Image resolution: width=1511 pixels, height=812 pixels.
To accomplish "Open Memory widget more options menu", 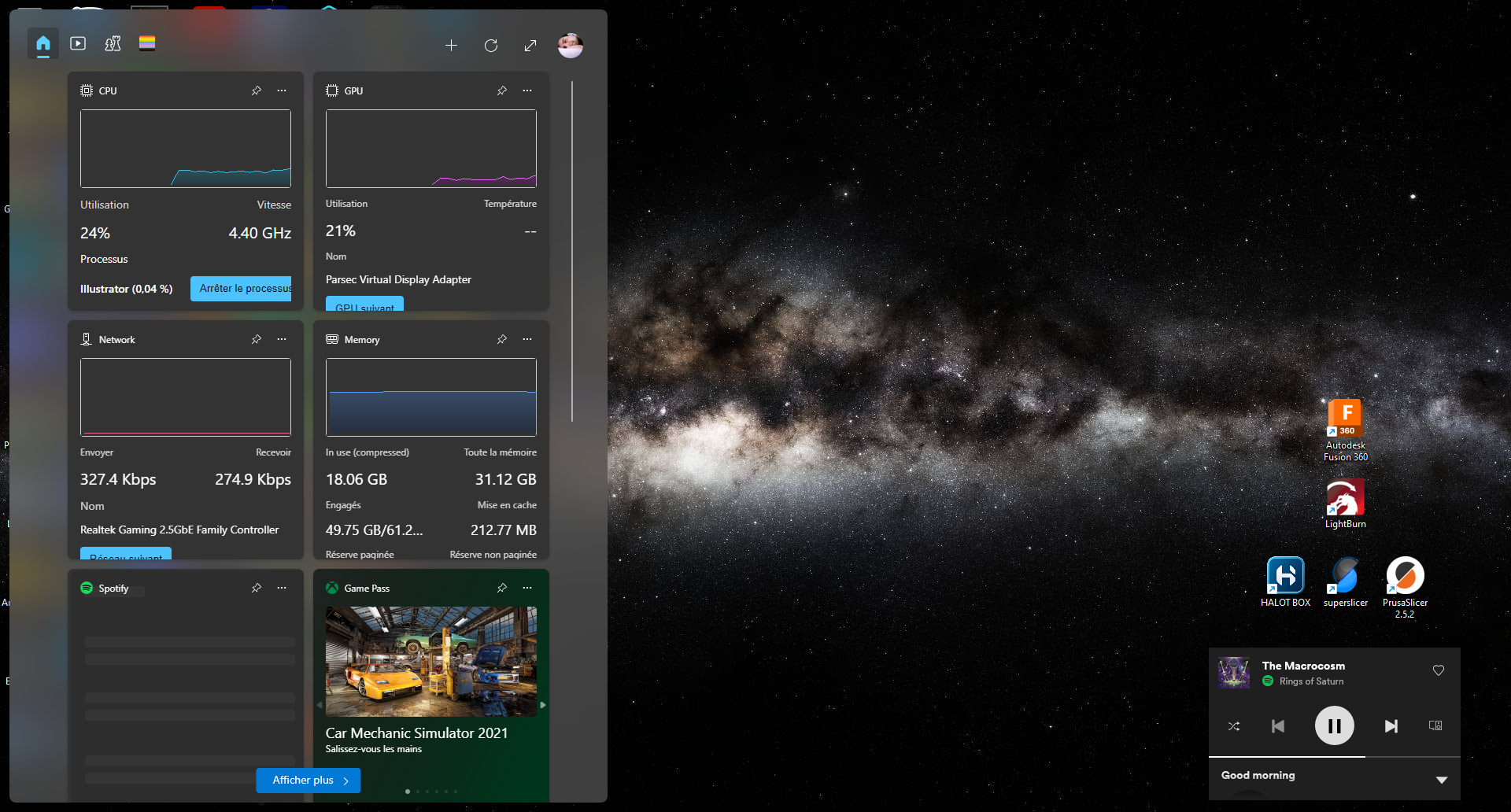I will pyautogui.click(x=527, y=339).
